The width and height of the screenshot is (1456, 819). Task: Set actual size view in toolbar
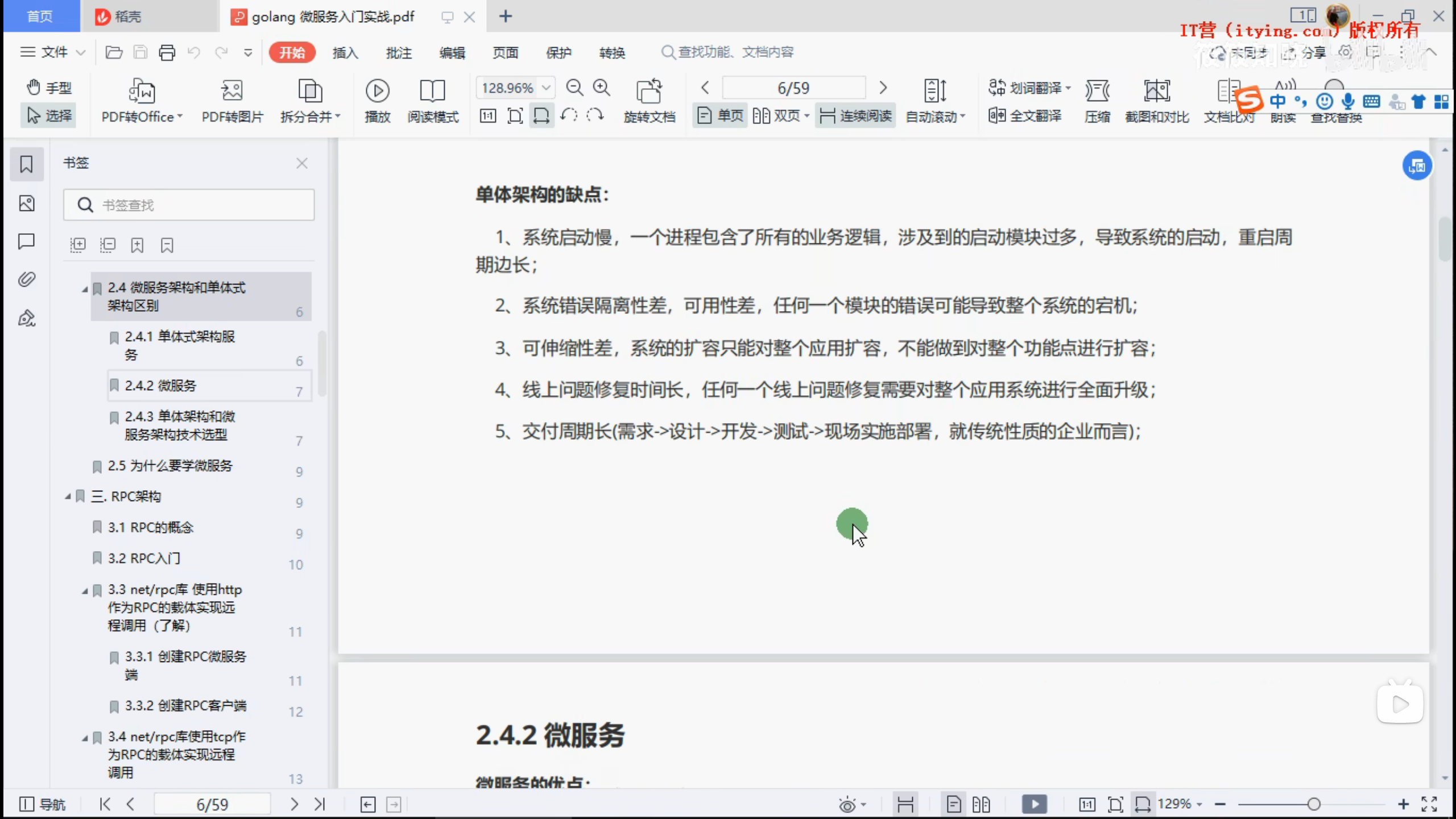[x=488, y=116]
